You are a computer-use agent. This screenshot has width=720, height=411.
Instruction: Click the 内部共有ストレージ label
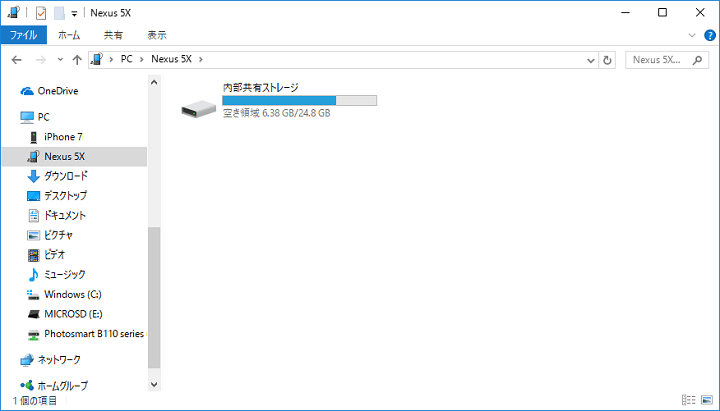[x=260, y=87]
